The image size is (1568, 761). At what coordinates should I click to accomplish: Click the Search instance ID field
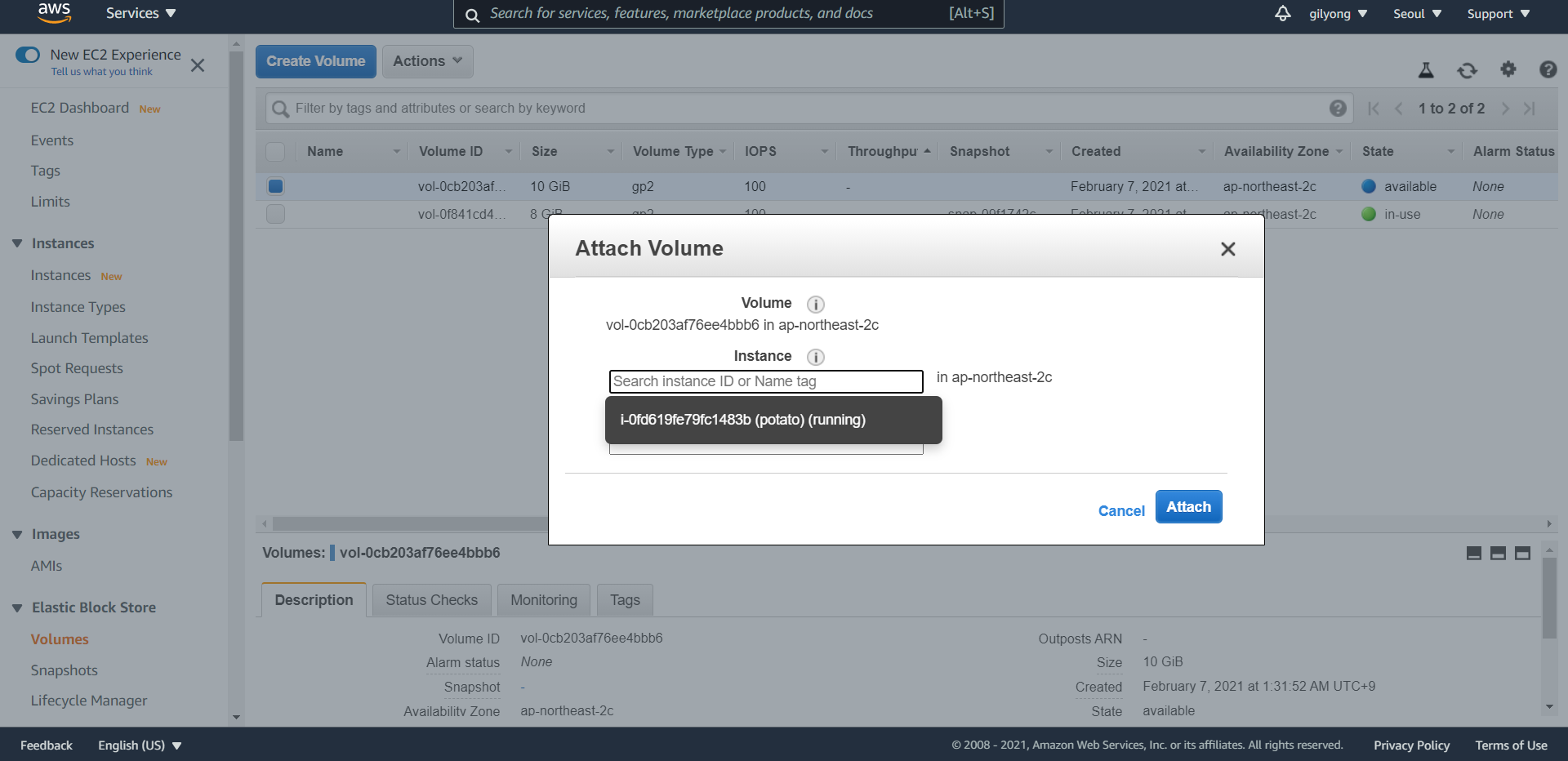pyautogui.click(x=766, y=381)
